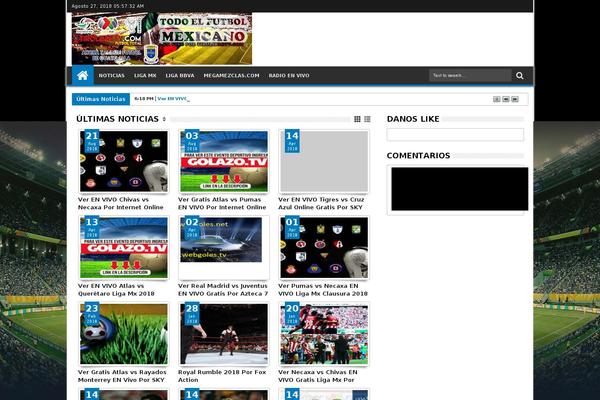The width and height of the screenshot is (600, 400).
Task: Switch to grid view layout
Action: (x=357, y=119)
